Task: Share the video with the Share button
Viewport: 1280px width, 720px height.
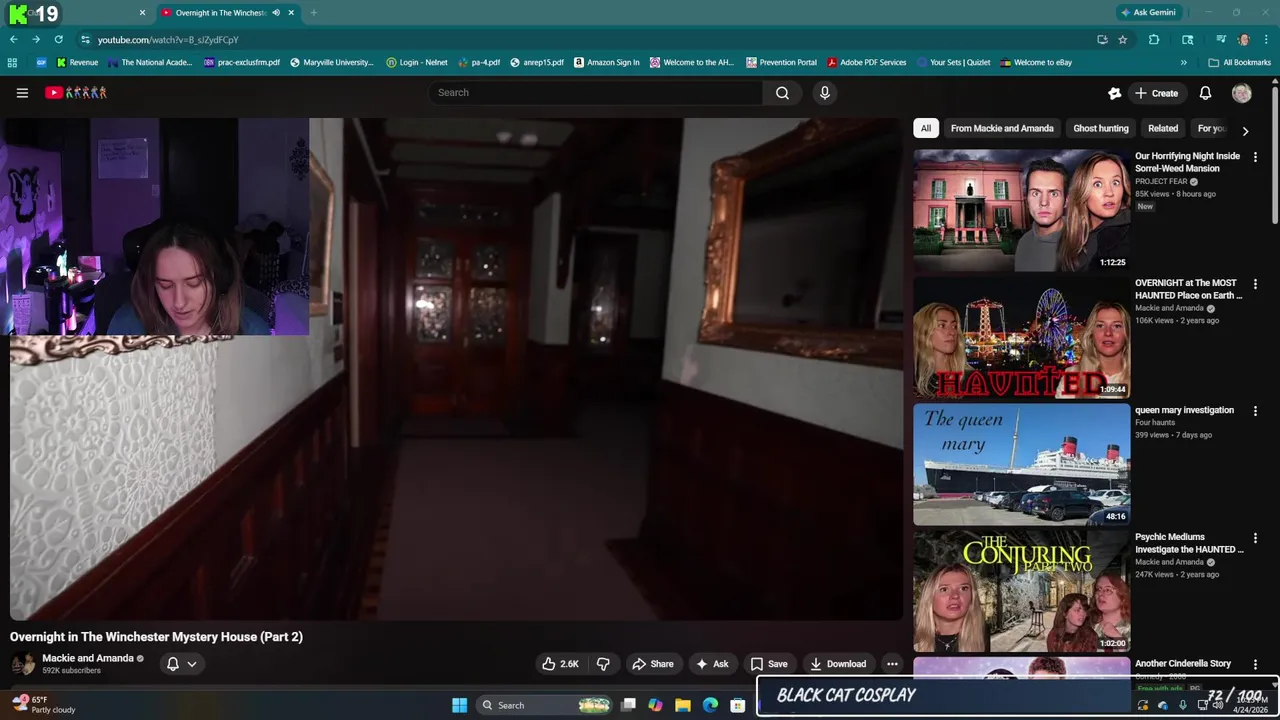Action: (652, 664)
